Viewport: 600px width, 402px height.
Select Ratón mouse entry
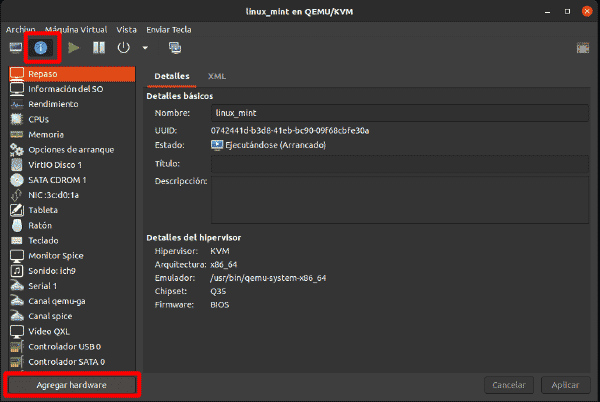pyautogui.click(x=72, y=225)
